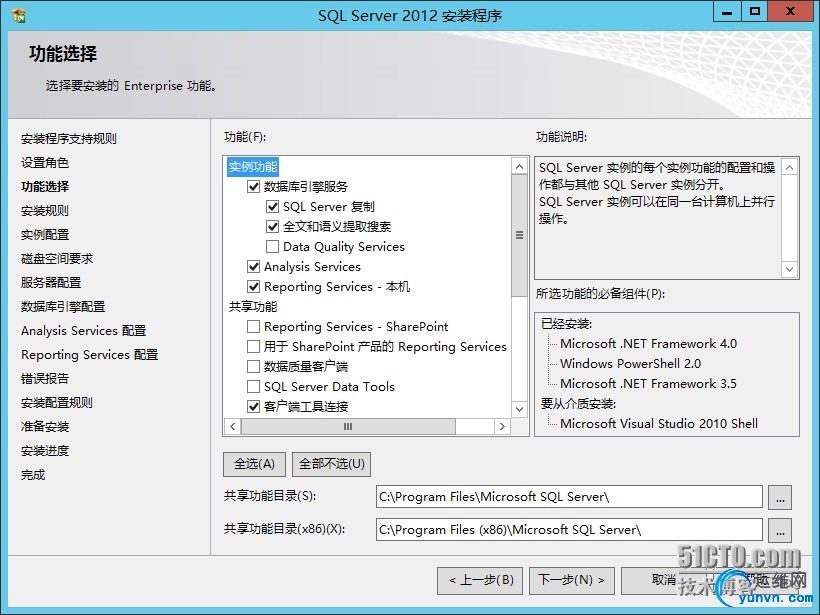Click 已经安装 prerequisites group
Image resolution: width=820 pixels, height=615 pixels.
click(566, 324)
